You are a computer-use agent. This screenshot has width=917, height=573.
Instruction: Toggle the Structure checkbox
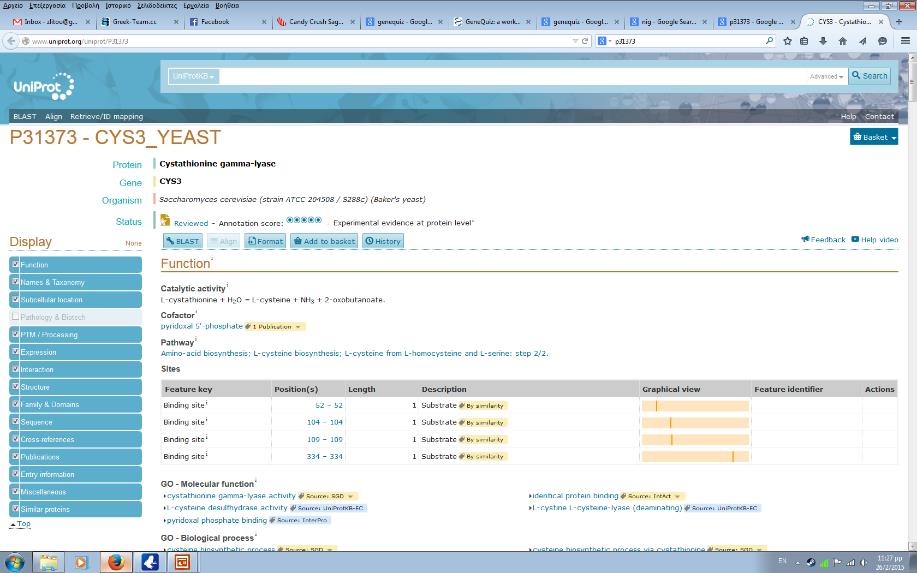pos(16,386)
